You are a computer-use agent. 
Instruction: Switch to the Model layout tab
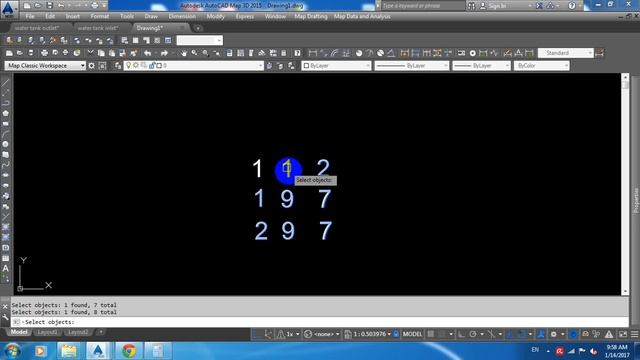coord(19,332)
